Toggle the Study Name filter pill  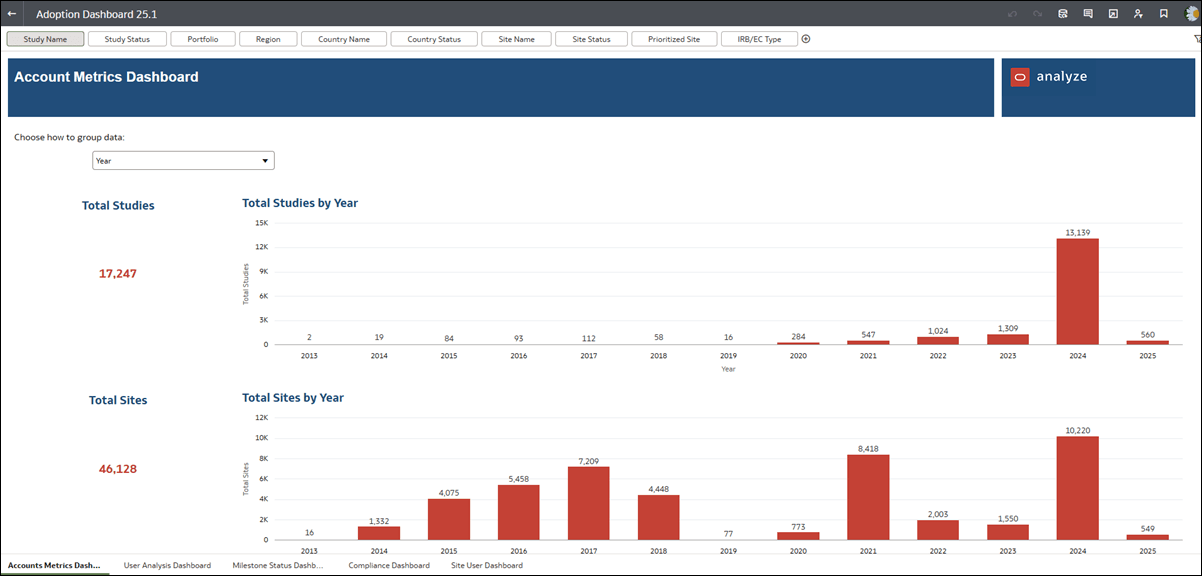tap(44, 38)
